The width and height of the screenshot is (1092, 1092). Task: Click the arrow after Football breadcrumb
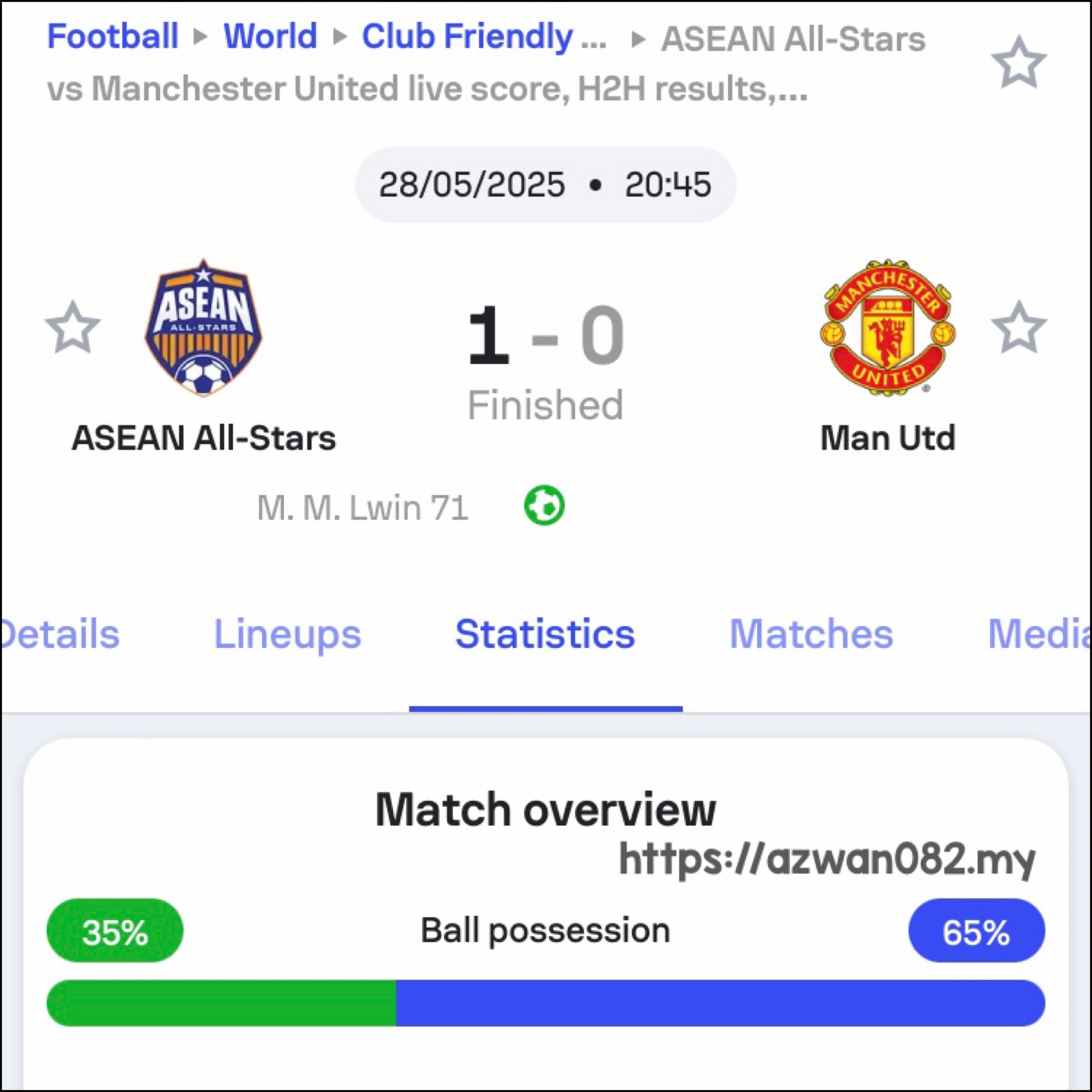[x=200, y=37]
